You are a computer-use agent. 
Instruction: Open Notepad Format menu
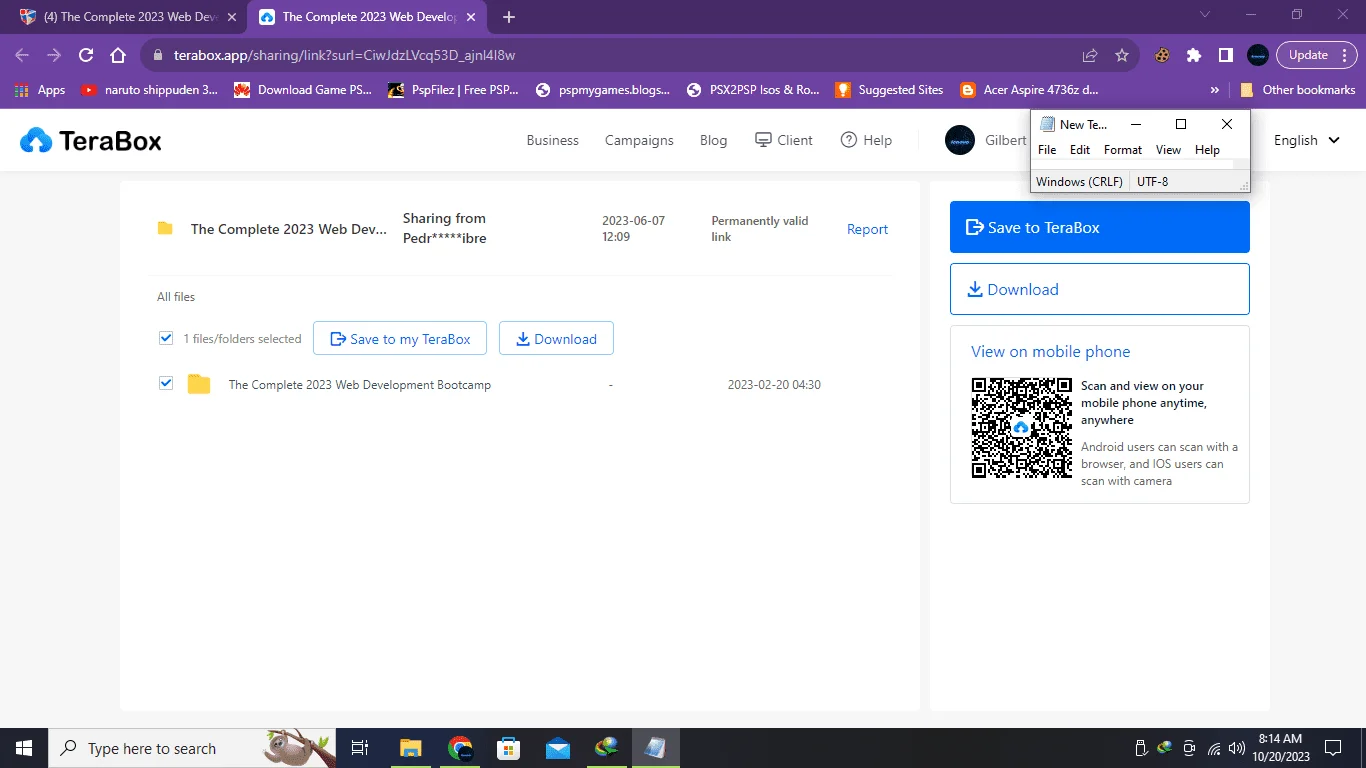pyautogui.click(x=1123, y=150)
